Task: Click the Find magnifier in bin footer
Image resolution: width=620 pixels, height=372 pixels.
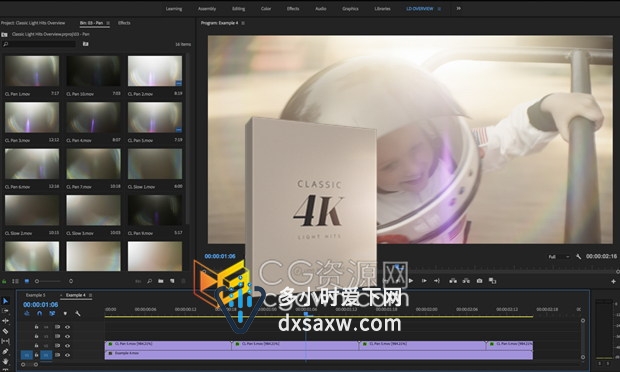Action: [149, 281]
